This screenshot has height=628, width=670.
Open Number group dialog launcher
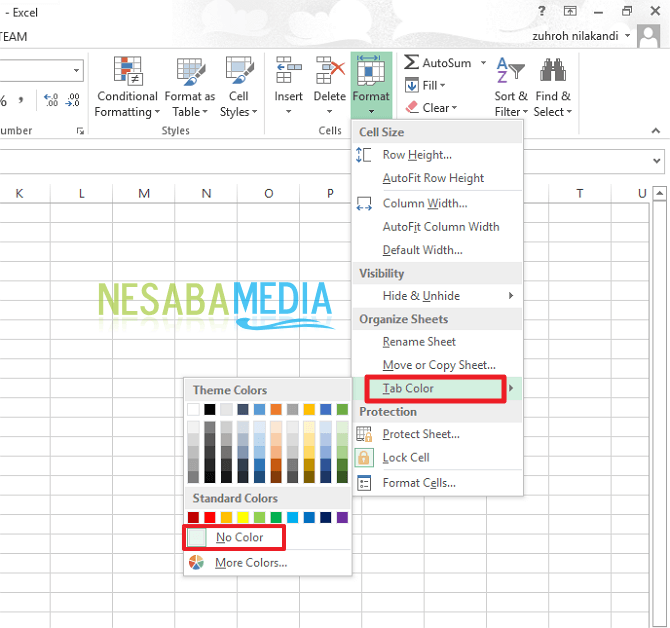pyautogui.click(x=80, y=131)
